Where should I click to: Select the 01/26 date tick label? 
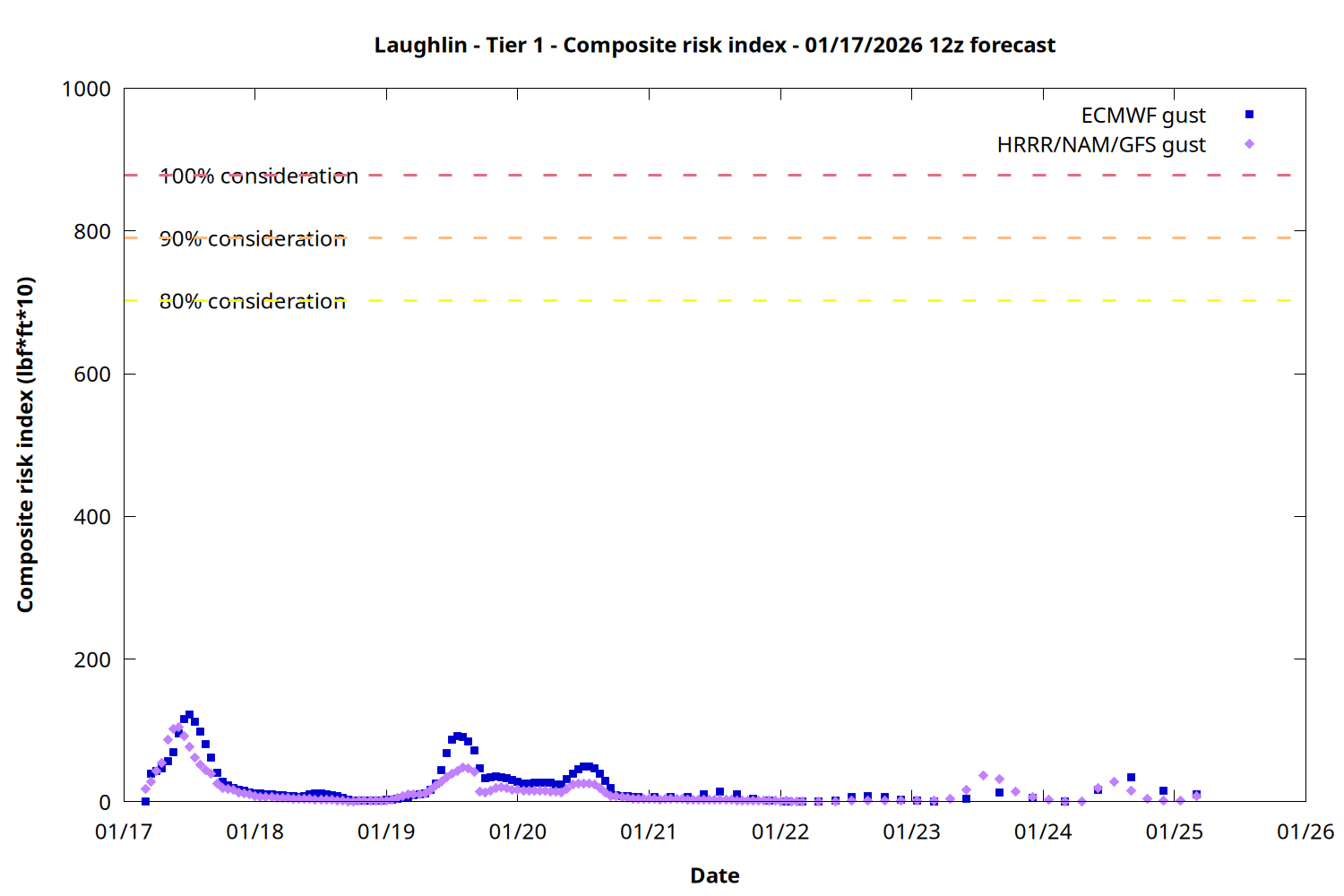pyautogui.click(x=1305, y=832)
